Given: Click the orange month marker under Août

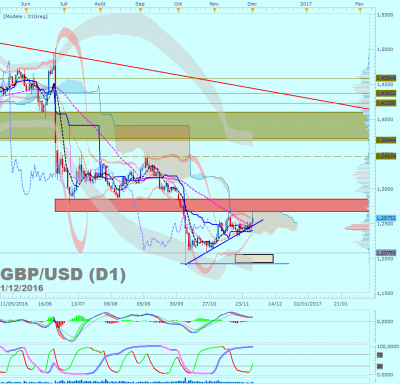Looking at the screenshot, I should tap(100, 10).
